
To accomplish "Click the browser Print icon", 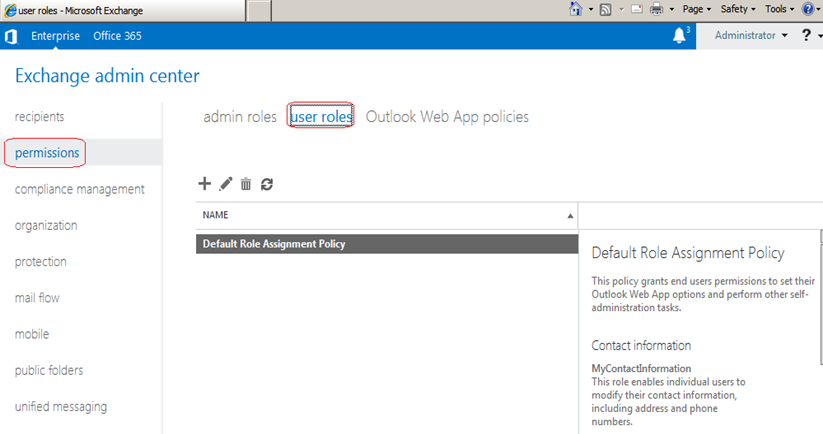I will tap(657, 9).
